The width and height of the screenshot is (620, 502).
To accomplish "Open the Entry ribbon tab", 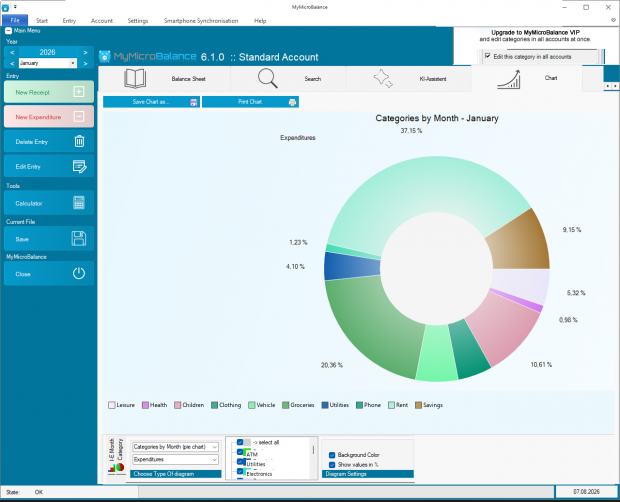I will [69, 21].
